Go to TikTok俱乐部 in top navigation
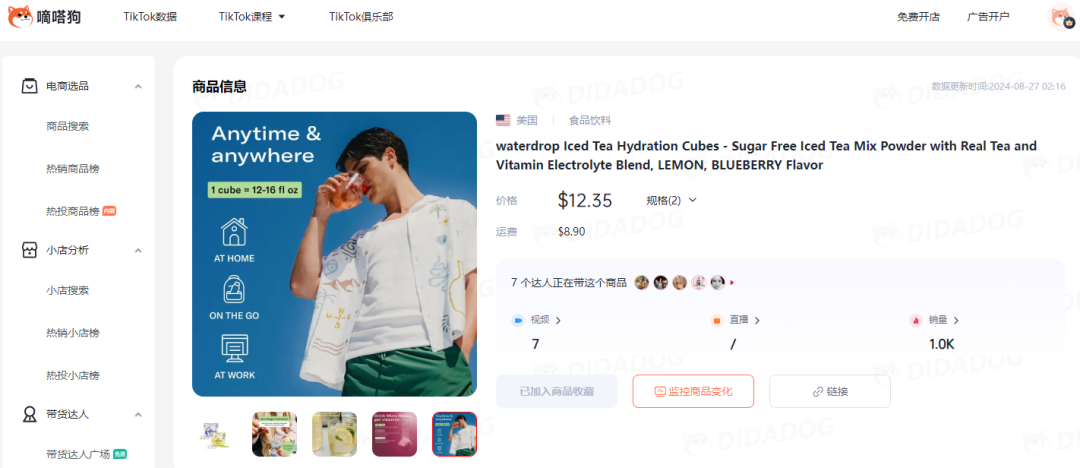This screenshot has height=468, width=1080. coord(361,17)
